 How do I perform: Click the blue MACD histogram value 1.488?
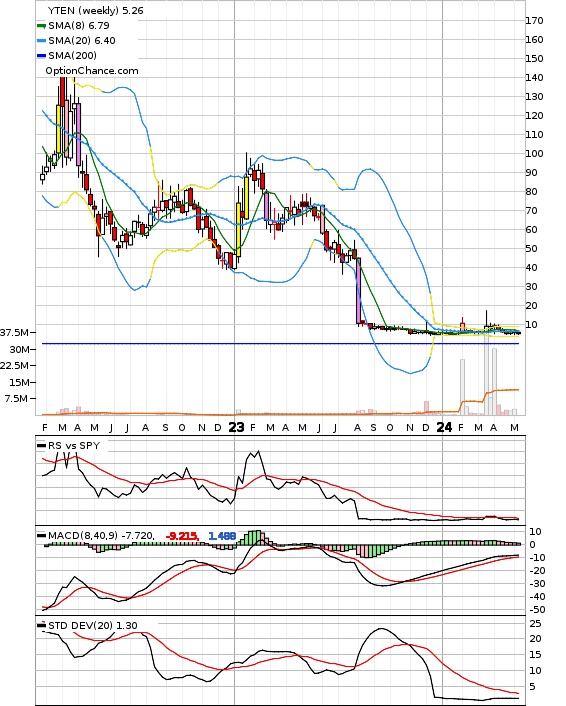click(x=222, y=536)
